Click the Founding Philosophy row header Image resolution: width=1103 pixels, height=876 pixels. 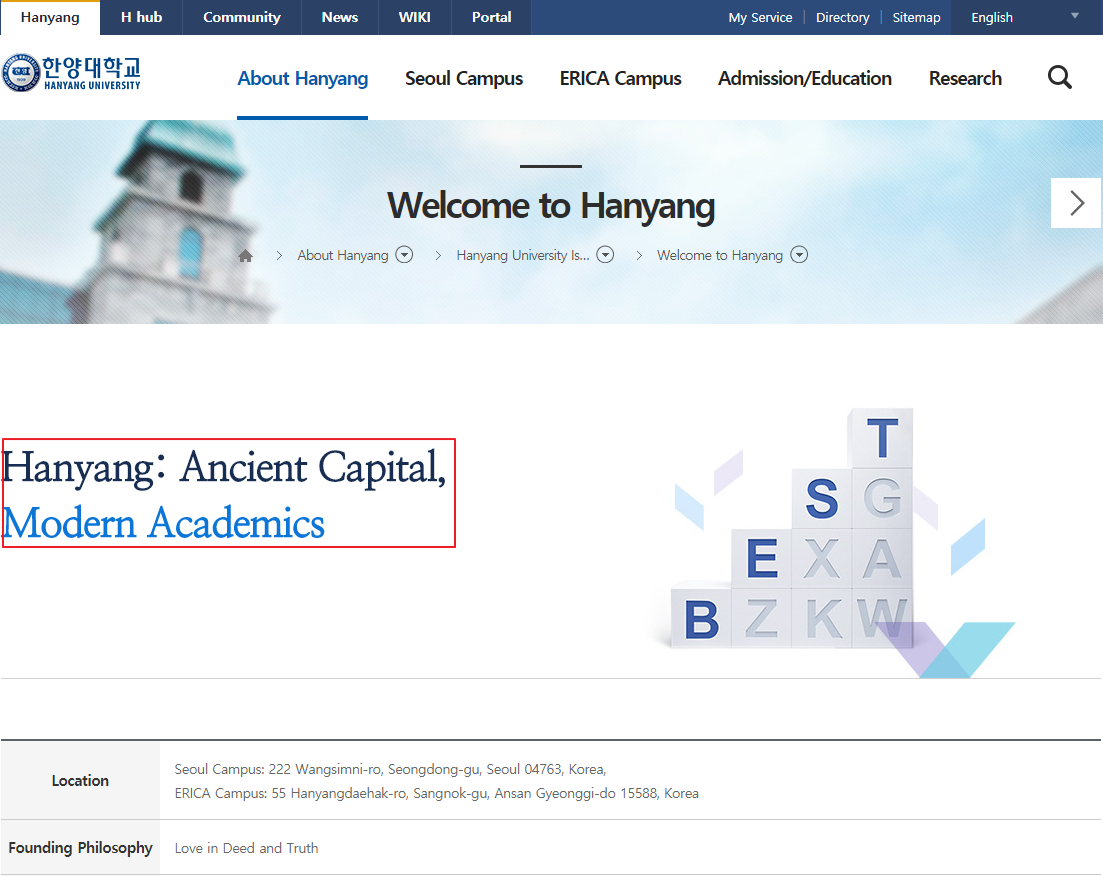[x=80, y=848]
